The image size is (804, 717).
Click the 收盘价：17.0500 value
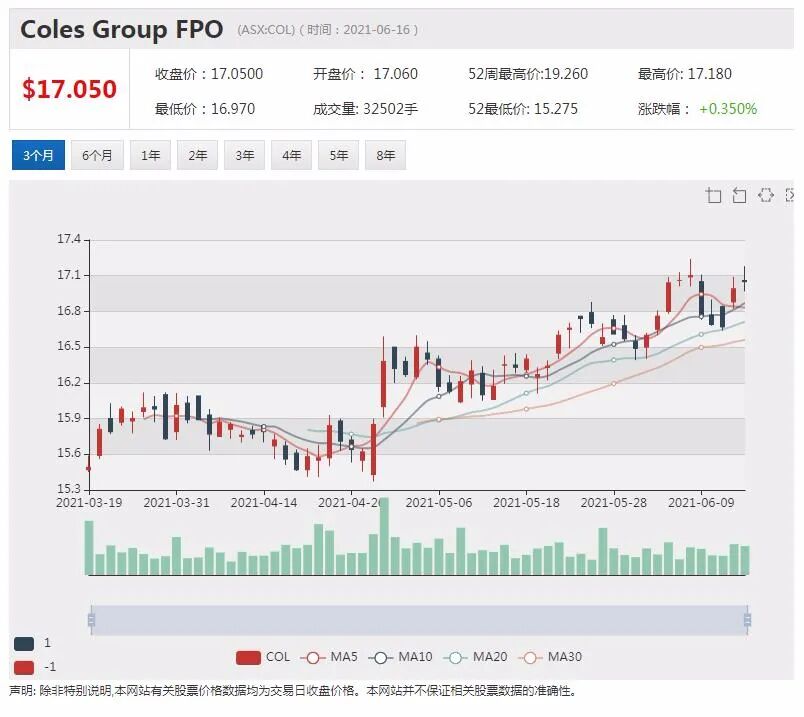pos(209,74)
